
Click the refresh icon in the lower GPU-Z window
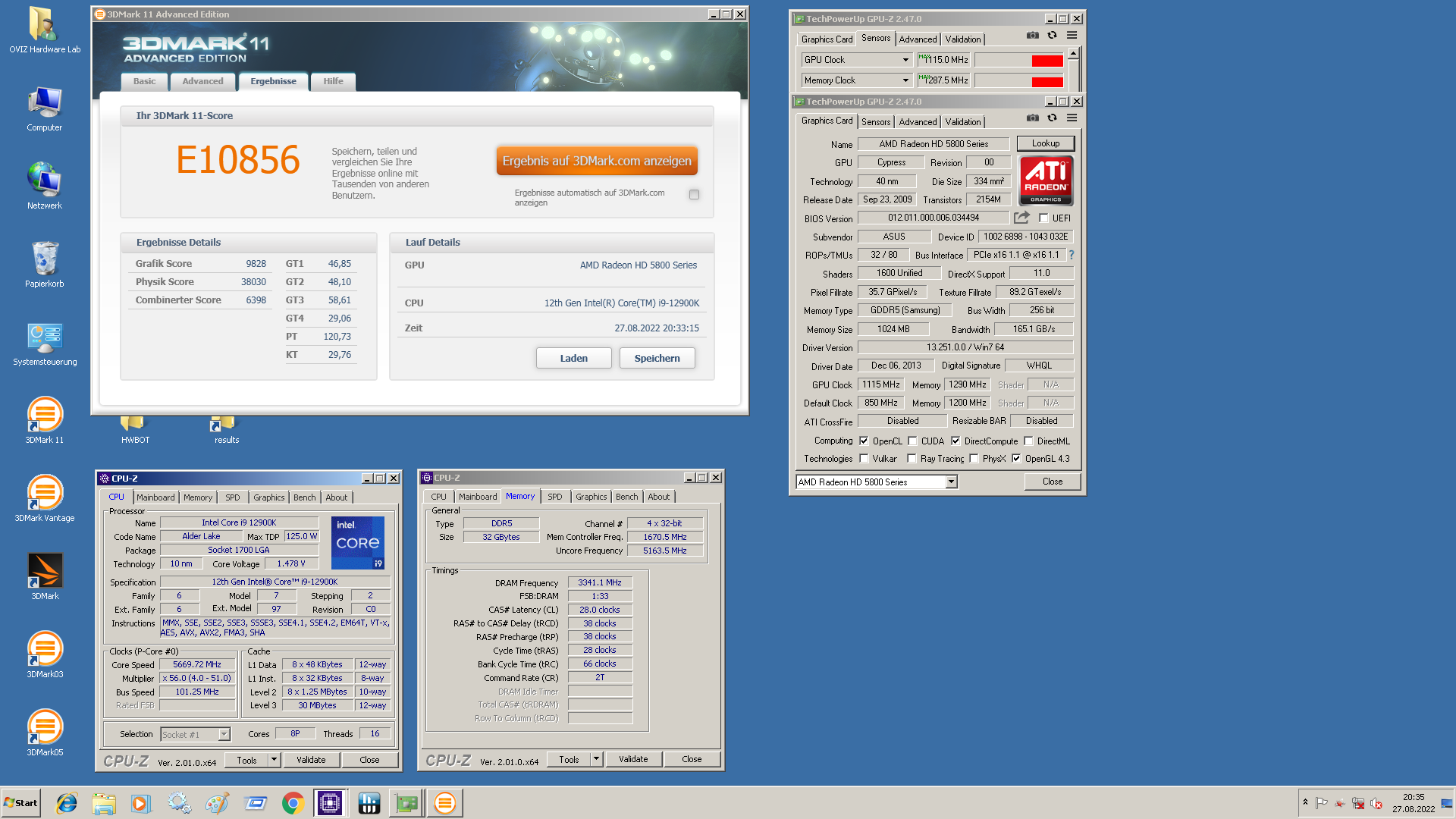[1052, 118]
